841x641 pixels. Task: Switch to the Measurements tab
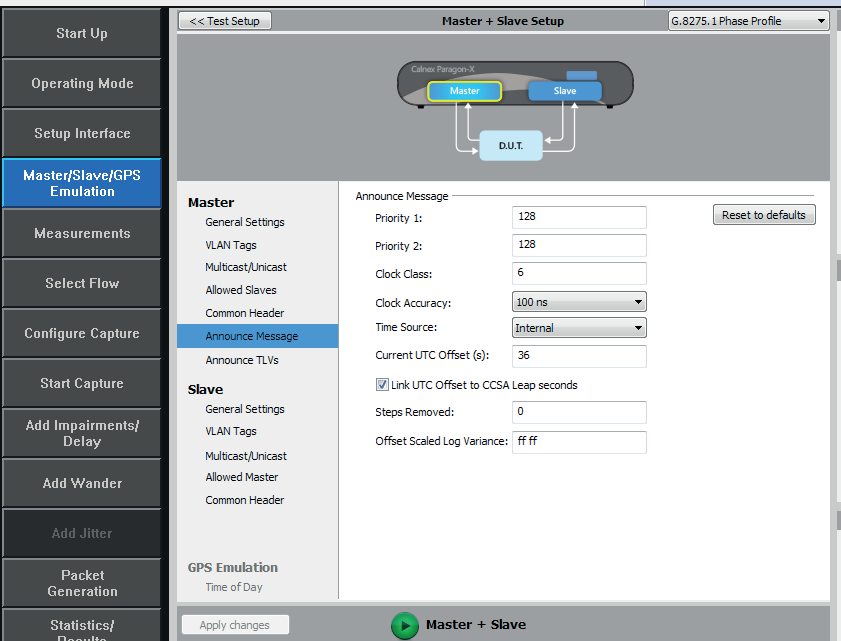(x=82, y=233)
